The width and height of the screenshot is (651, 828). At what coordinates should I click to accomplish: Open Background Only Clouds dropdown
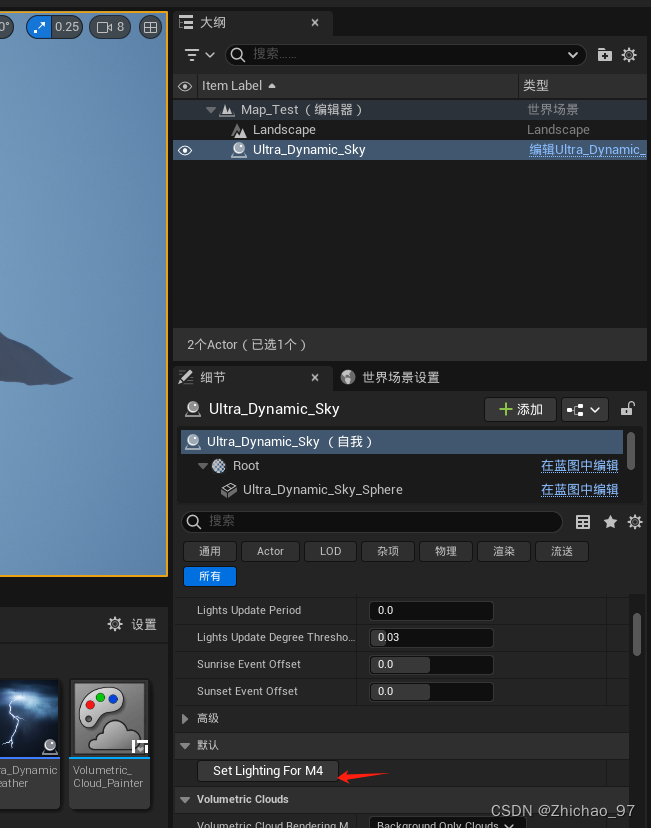pyautogui.click(x=447, y=824)
